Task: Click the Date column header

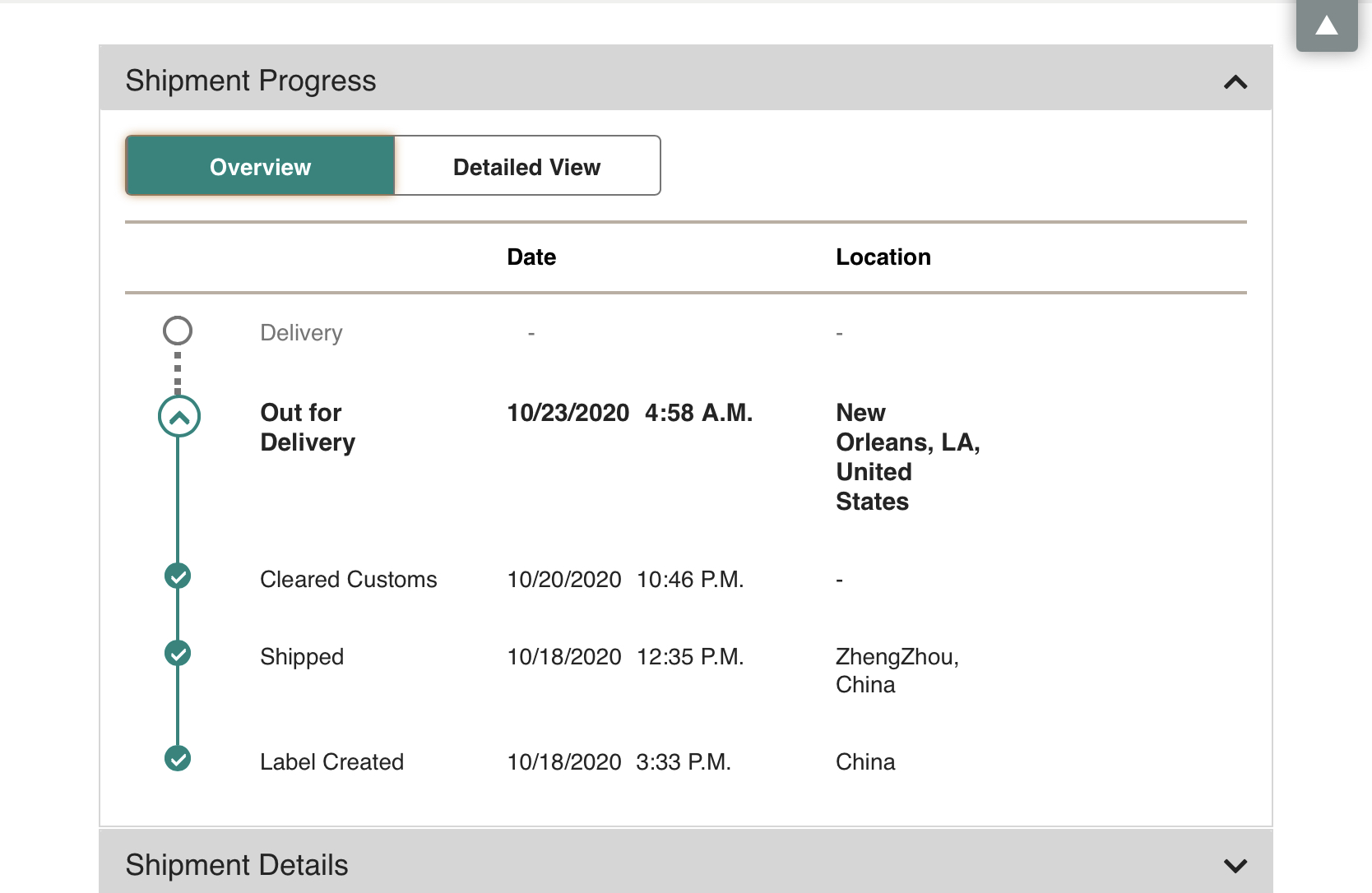Action: click(x=531, y=257)
